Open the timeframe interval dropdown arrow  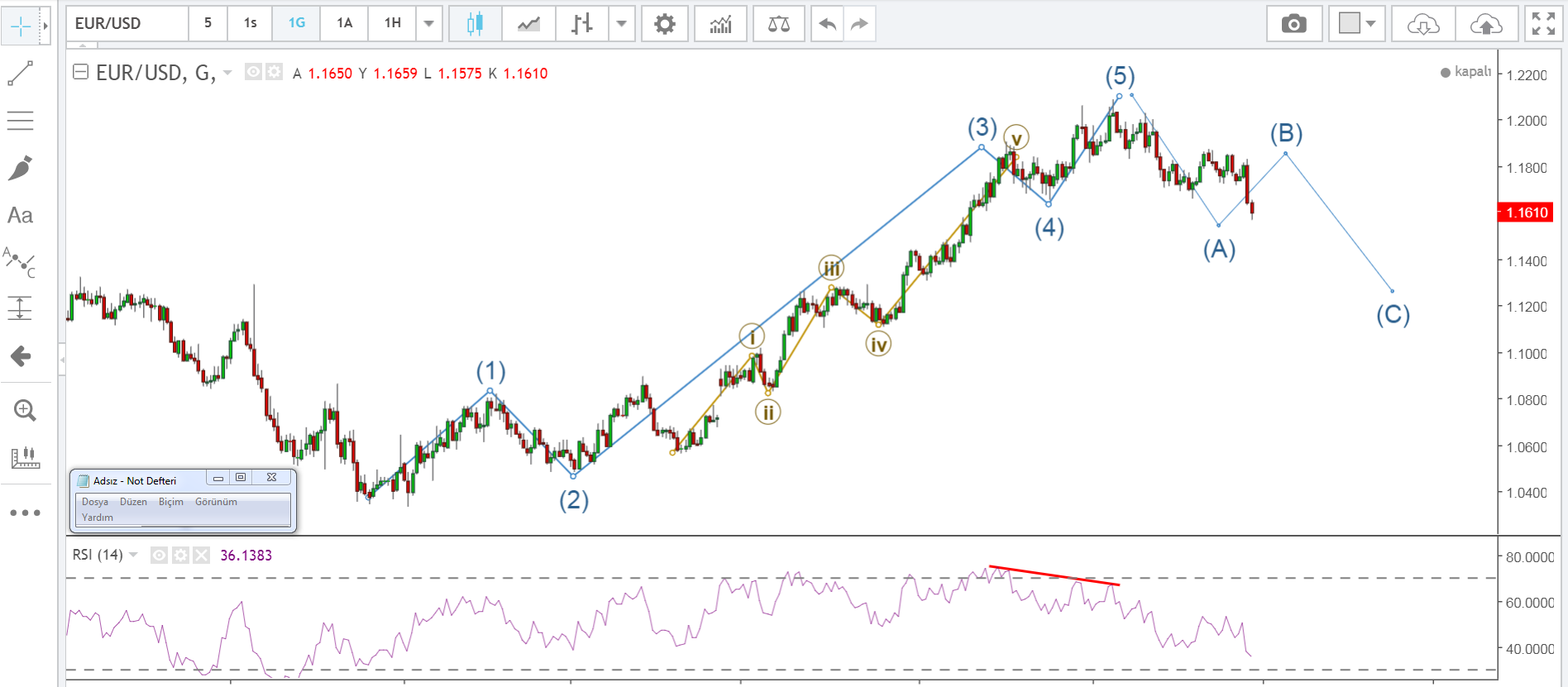click(428, 24)
